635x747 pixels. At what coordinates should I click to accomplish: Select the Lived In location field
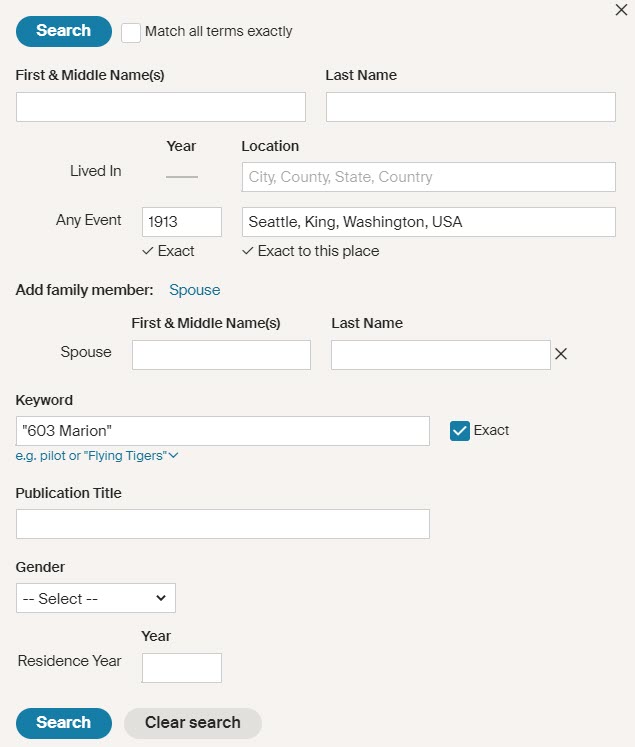click(428, 177)
